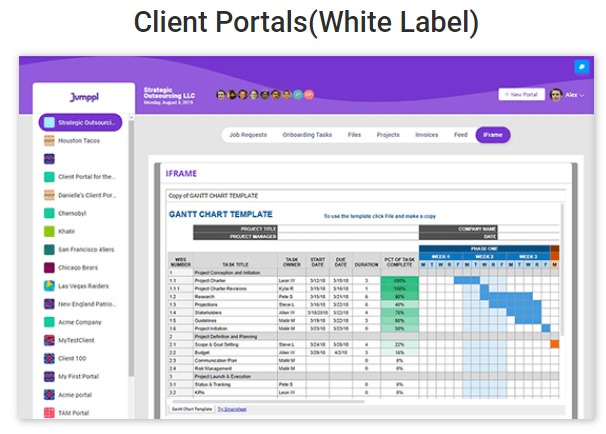Click the sidebar vertical scrollbar
The height and width of the screenshot is (434, 606).
click(x=131, y=247)
